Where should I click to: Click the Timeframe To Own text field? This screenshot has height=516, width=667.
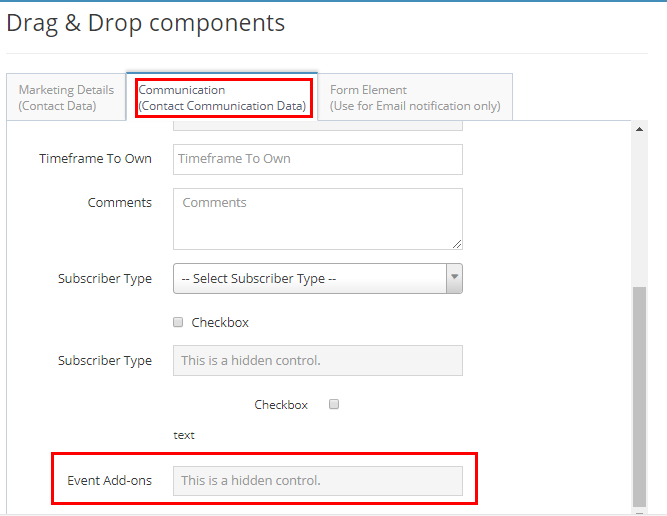[x=317, y=159]
